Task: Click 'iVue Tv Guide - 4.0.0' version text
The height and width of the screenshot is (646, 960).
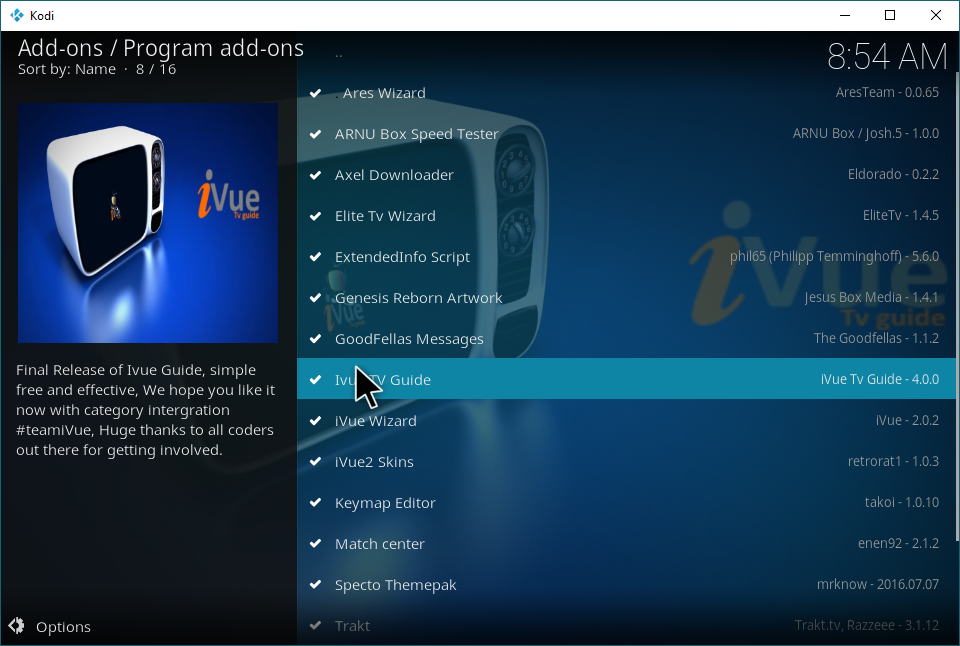Action: [880, 380]
